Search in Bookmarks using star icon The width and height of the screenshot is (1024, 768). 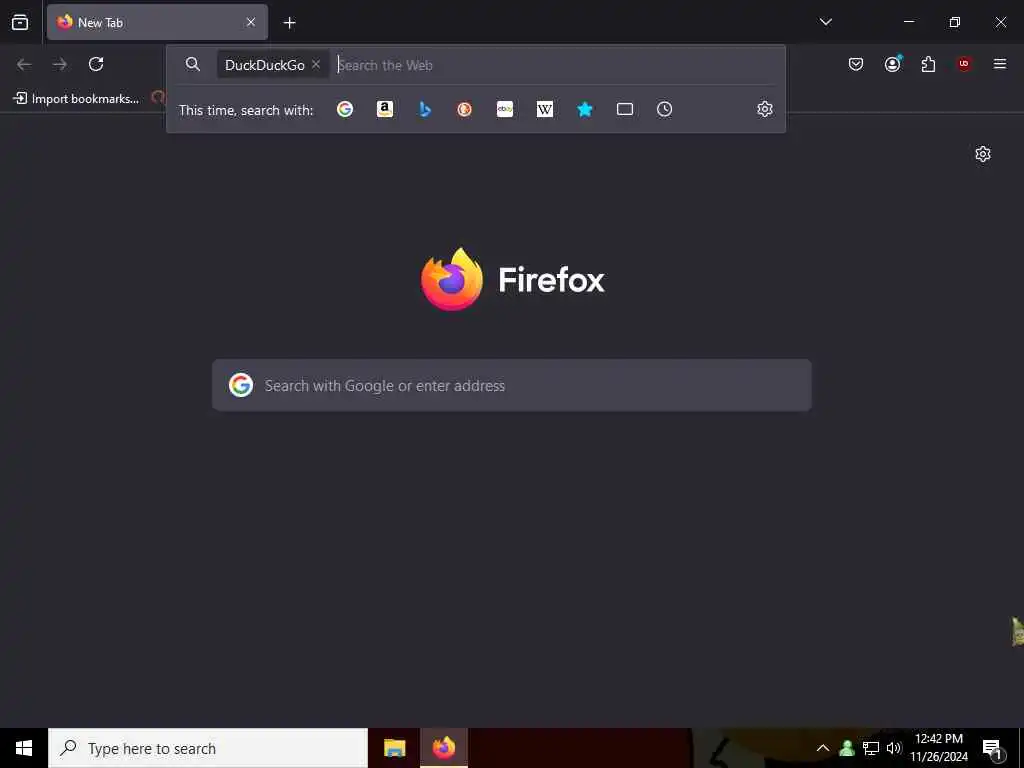(584, 109)
